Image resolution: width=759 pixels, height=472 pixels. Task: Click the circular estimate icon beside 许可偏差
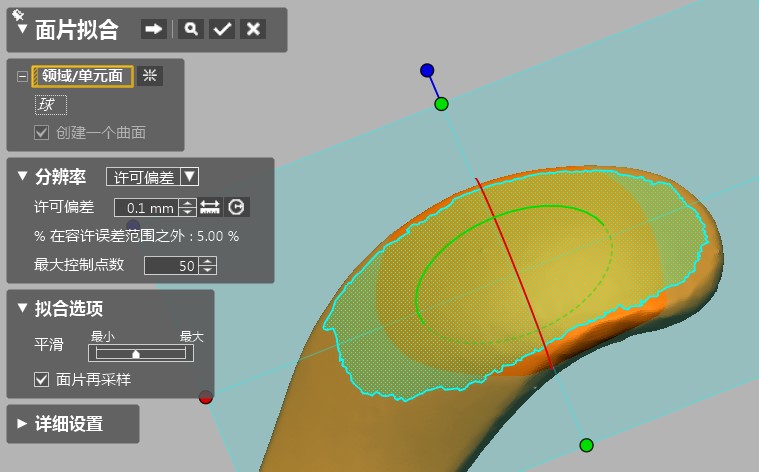tap(237, 207)
